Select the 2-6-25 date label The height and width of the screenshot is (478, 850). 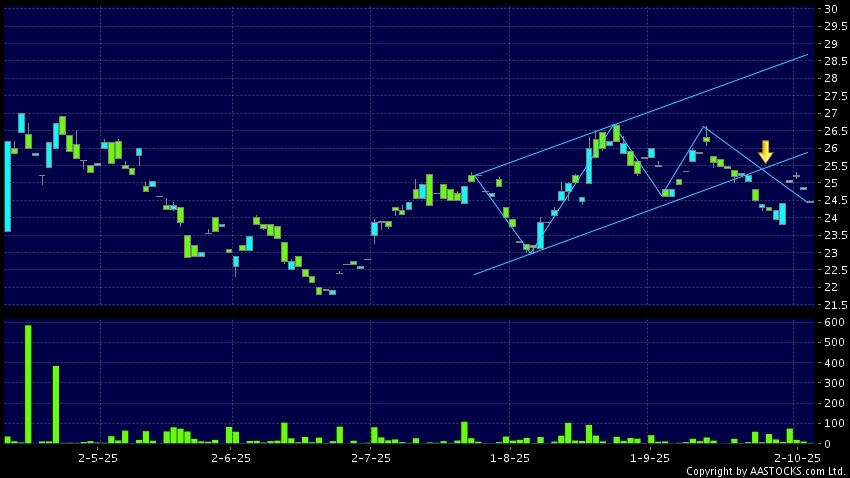pyautogui.click(x=231, y=457)
